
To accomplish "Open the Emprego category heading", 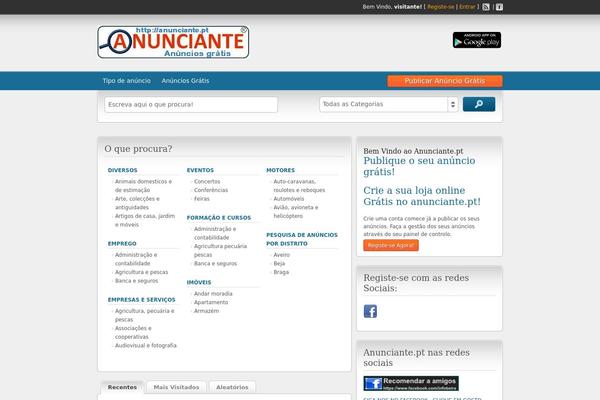I will tap(122, 244).
